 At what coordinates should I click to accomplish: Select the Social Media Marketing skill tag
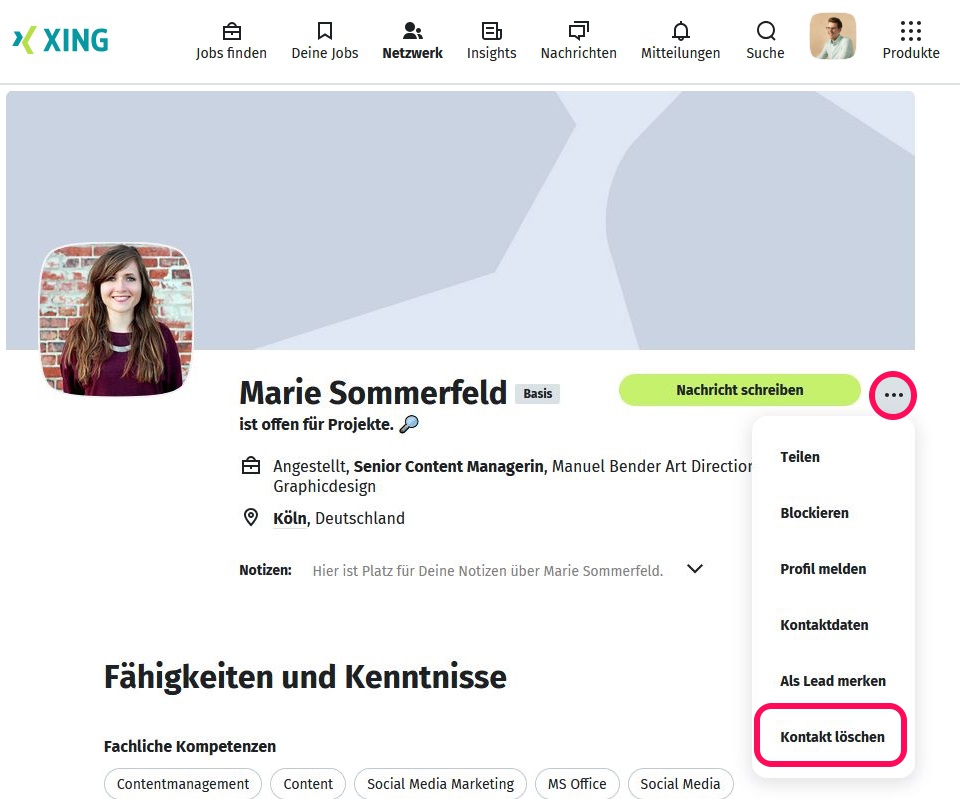pos(440,783)
